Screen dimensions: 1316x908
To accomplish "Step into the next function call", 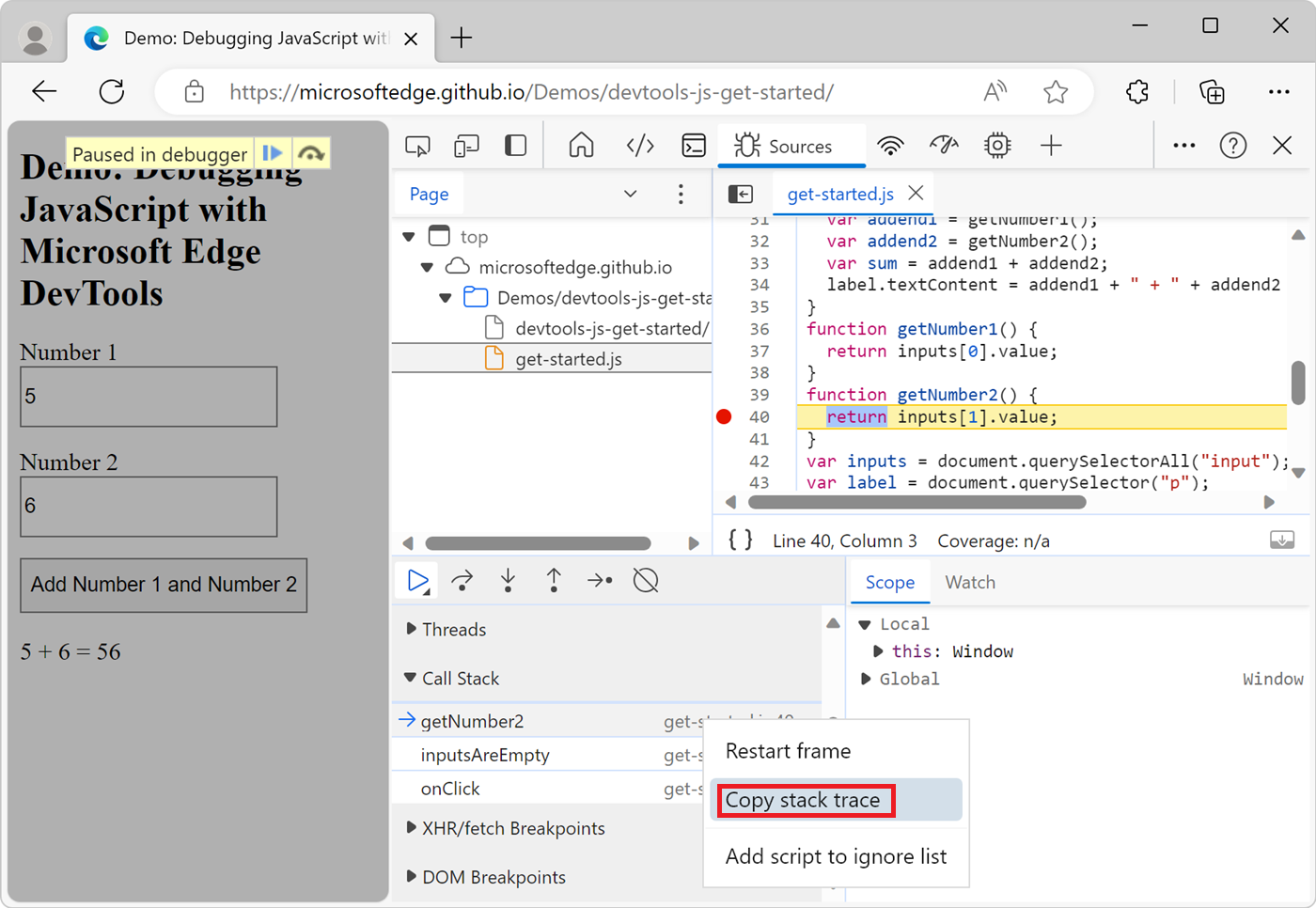I will click(508, 581).
